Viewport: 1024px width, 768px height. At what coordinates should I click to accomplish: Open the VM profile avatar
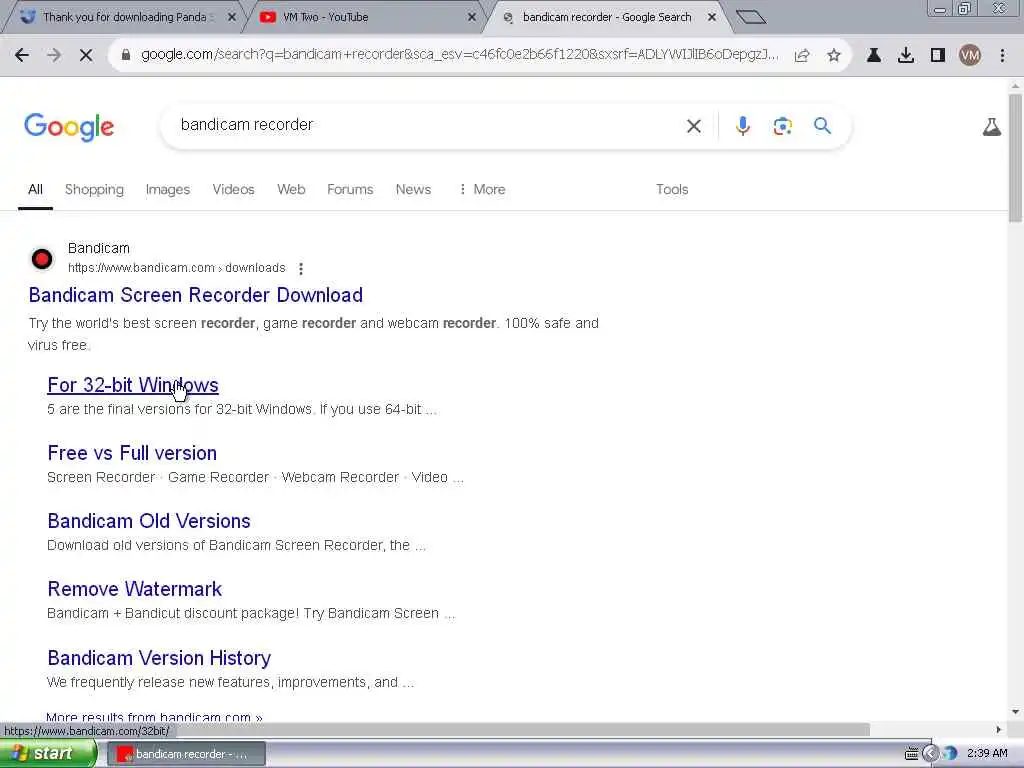click(970, 56)
